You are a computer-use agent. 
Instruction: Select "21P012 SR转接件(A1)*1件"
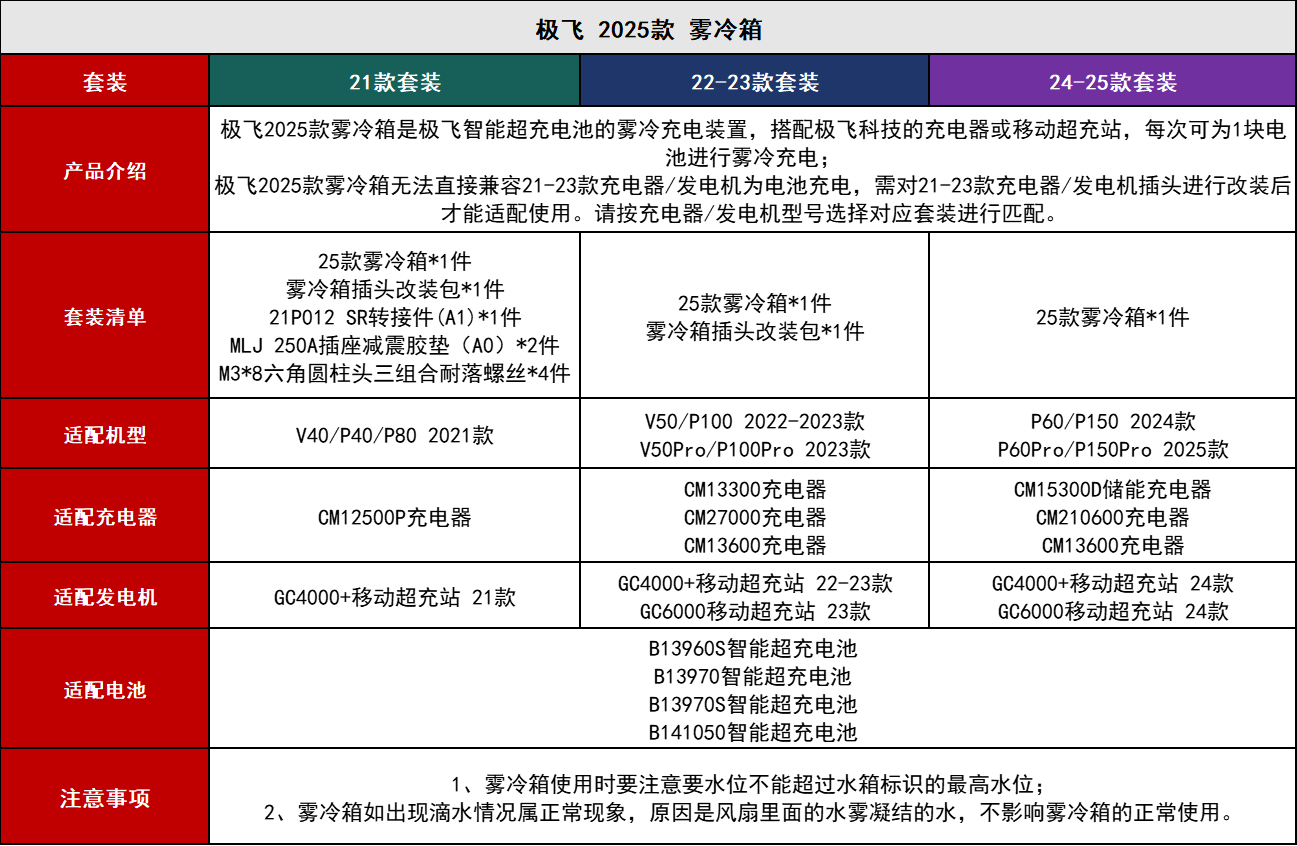pos(395,318)
